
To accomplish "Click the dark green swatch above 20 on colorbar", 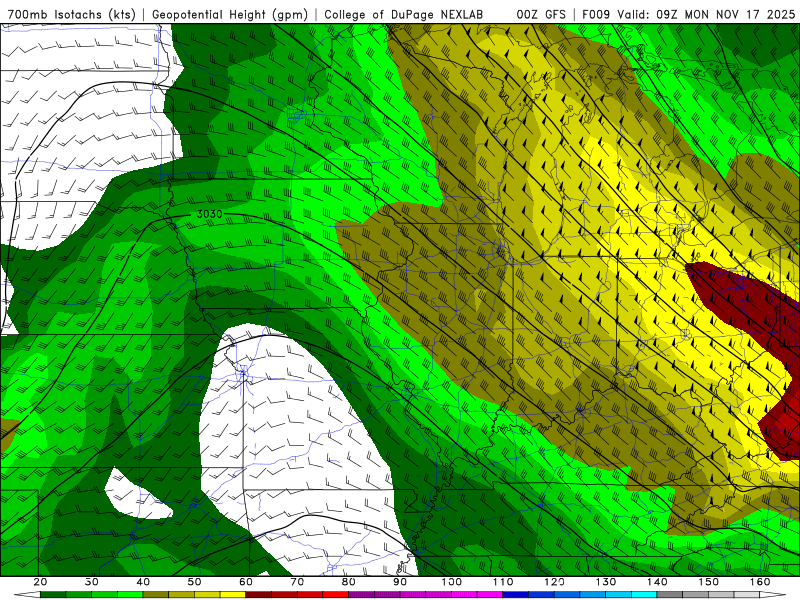I will (x=53, y=595).
